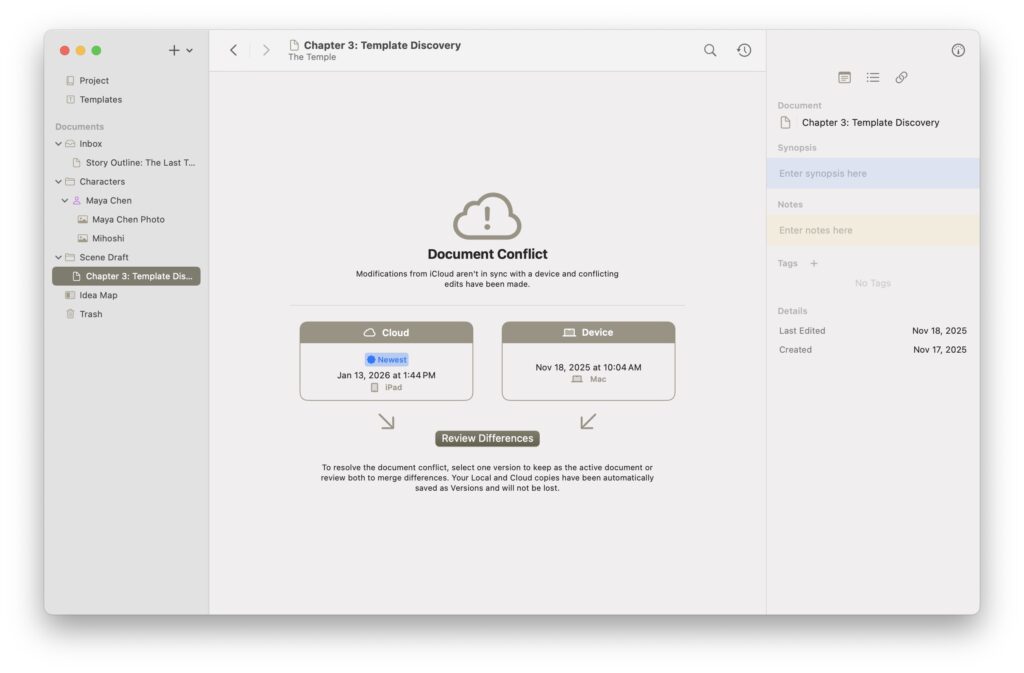This screenshot has height=673, width=1024.
Task: Collapse the Scene Draft folder
Action: tap(58, 258)
